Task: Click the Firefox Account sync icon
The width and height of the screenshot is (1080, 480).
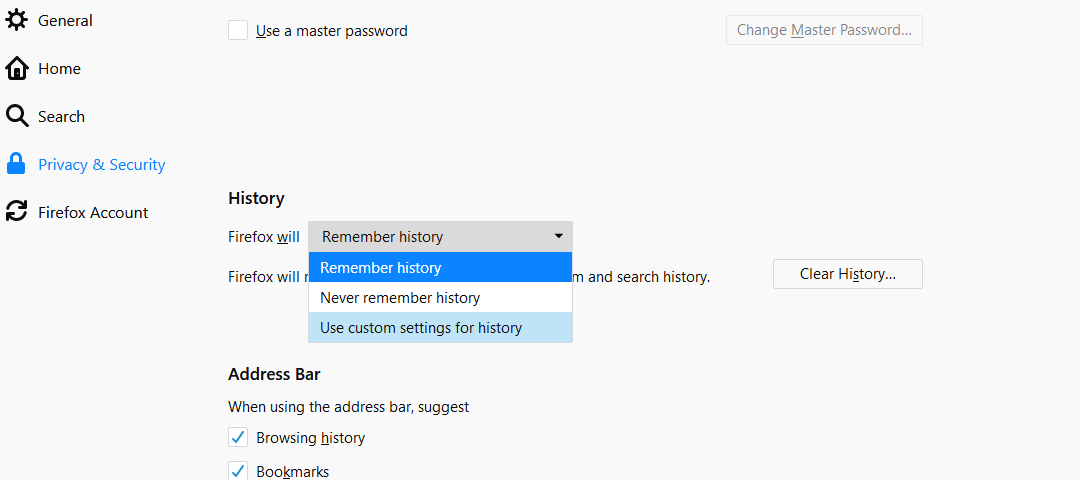Action: tap(17, 212)
